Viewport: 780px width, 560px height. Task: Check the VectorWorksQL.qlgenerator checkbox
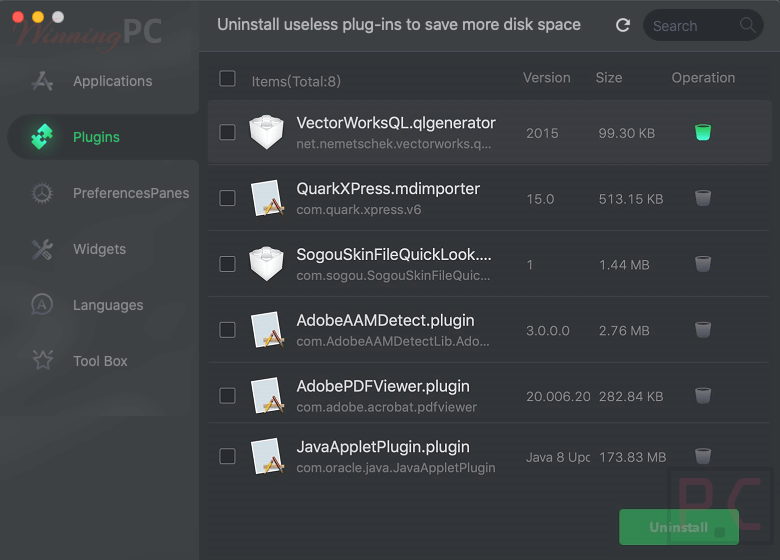(x=227, y=132)
